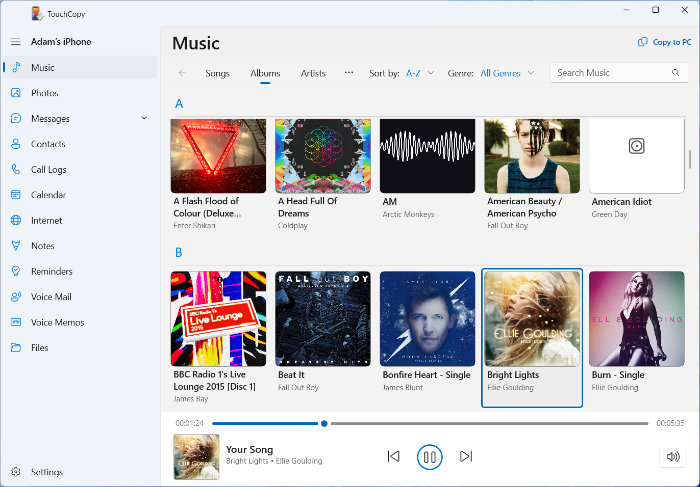The image size is (700, 487).
Task: Click the now playing artwork thumbnail
Action: click(196, 457)
